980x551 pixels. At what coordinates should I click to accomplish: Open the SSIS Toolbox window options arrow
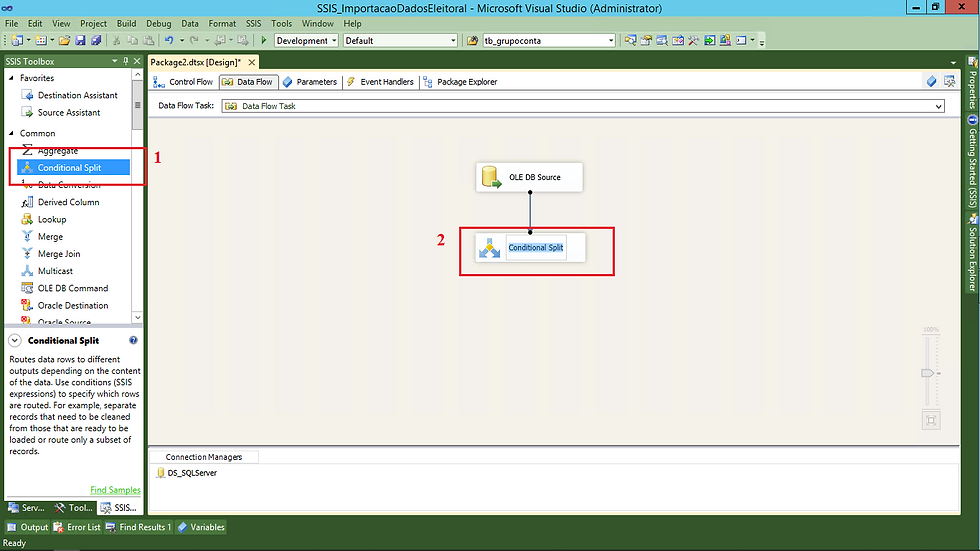[114, 61]
